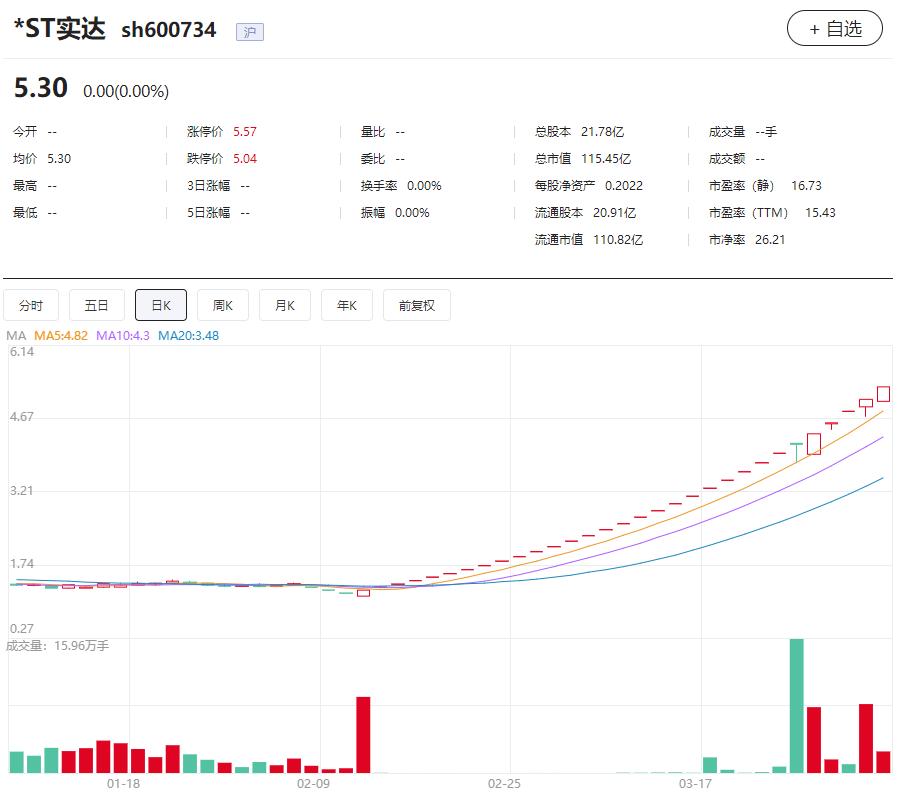Click the stock code sh600734
Viewport: 900px width, 794px height.
point(168,29)
